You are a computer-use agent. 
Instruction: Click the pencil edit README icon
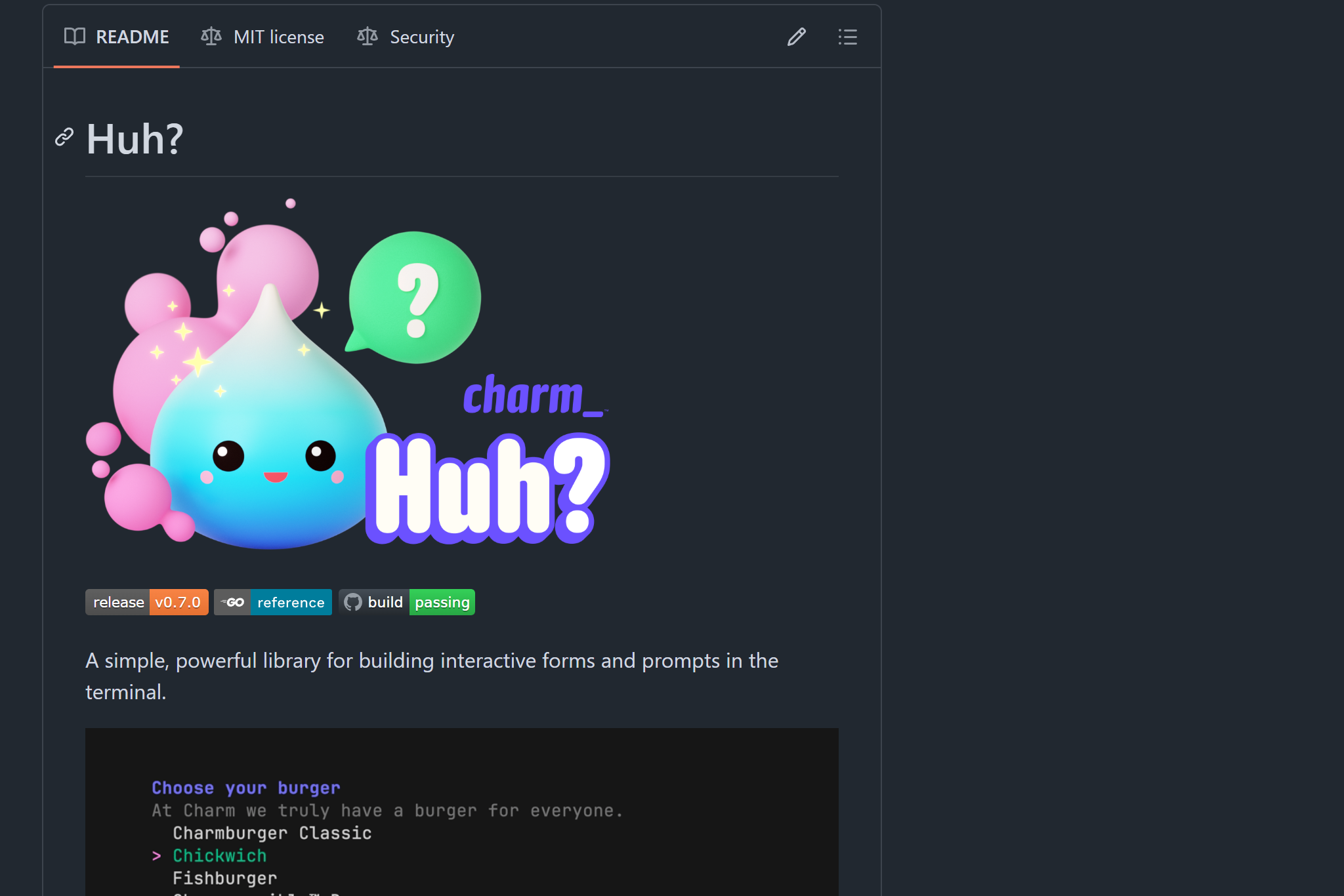(796, 37)
